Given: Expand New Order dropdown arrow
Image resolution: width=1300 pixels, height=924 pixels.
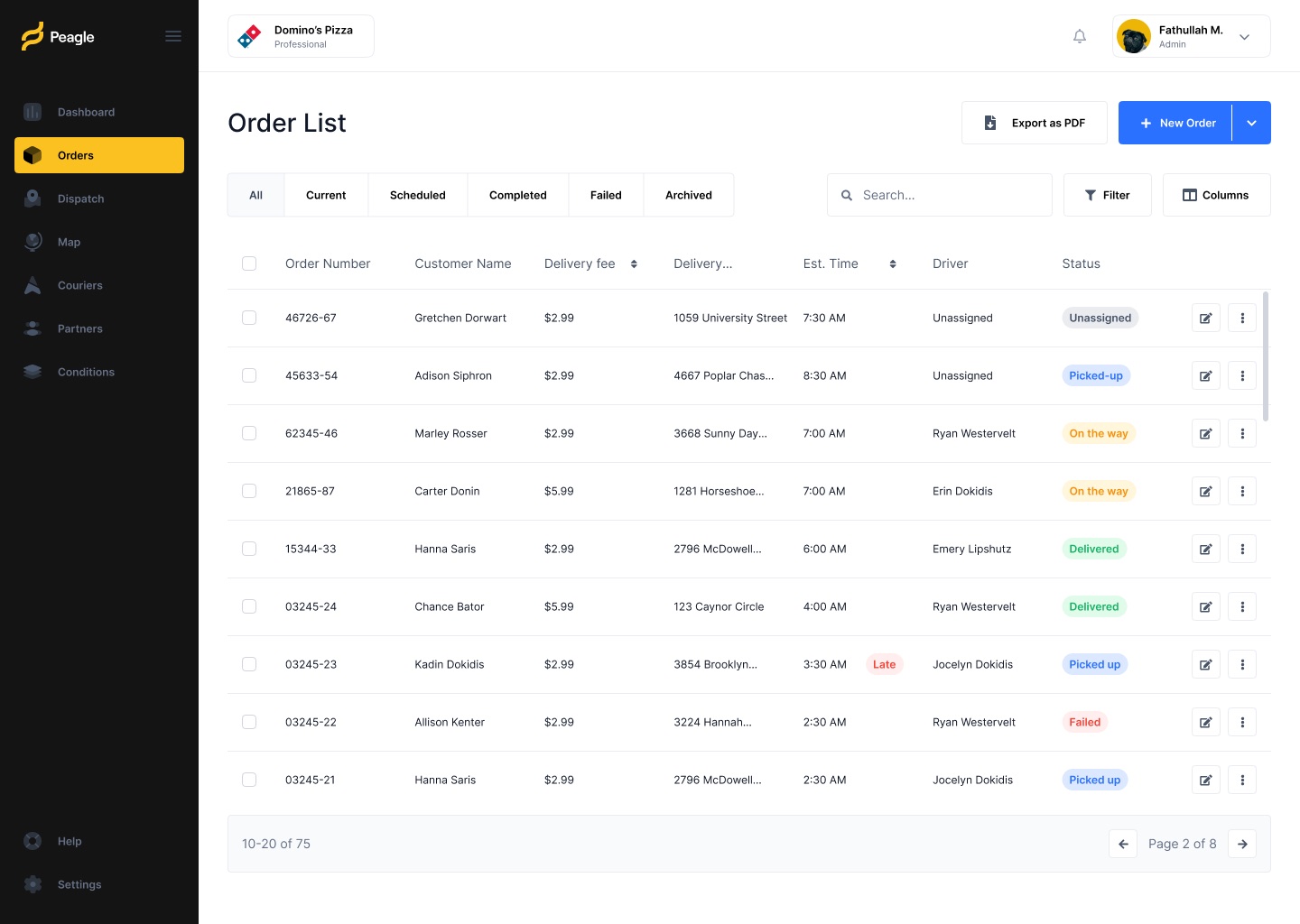Looking at the screenshot, I should point(1251,123).
